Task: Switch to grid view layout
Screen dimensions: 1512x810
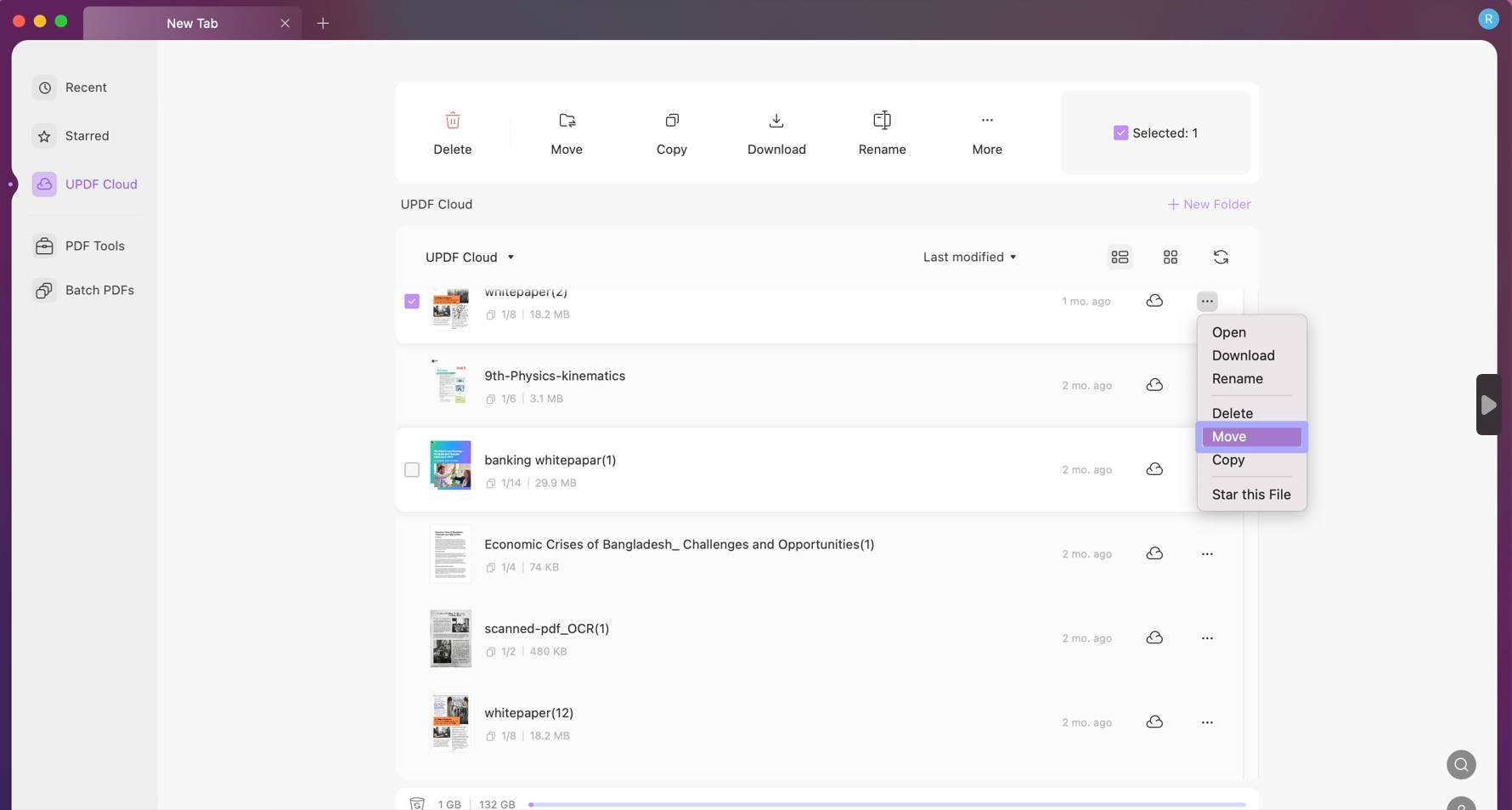Action: tap(1171, 258)
